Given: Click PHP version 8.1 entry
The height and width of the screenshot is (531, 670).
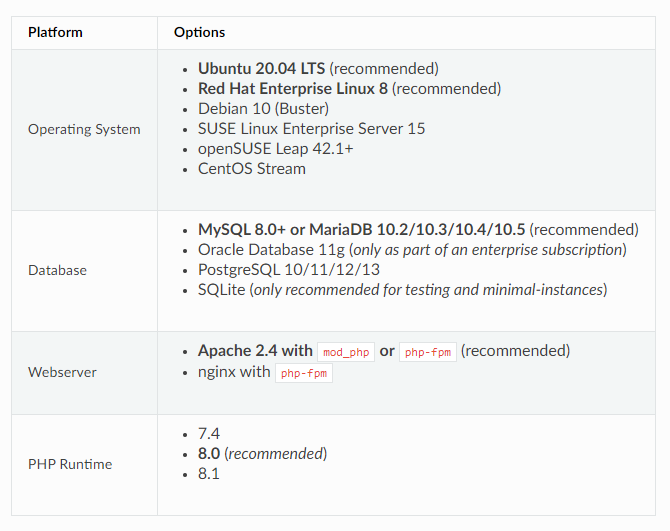Looking at the screenshot, I should point(209,474).
